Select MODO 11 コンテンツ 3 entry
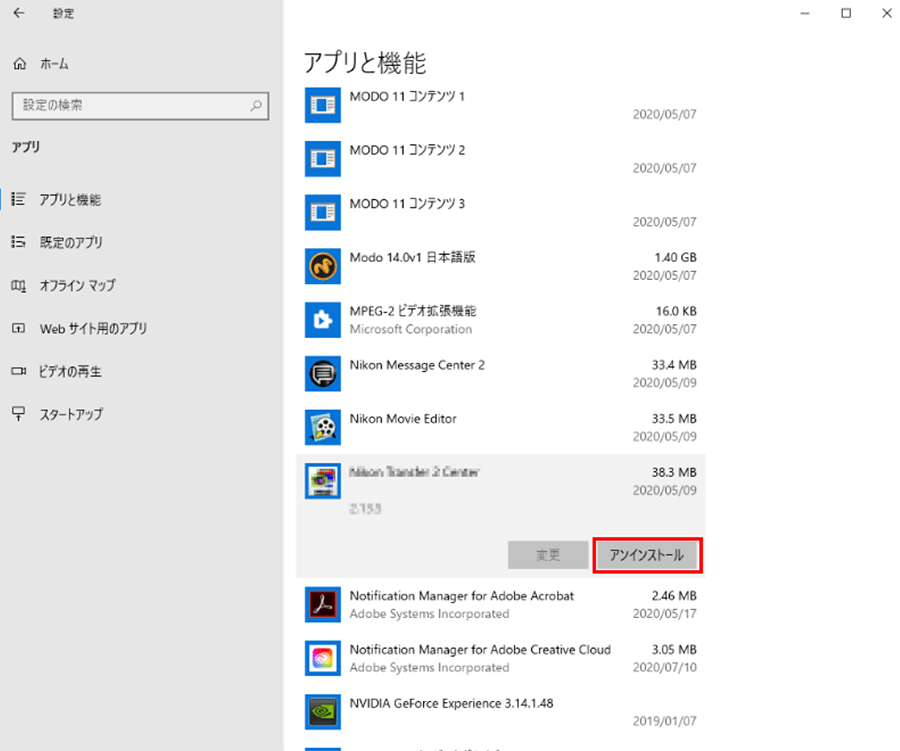Screen dimensions: 900x751 point(501,212)
